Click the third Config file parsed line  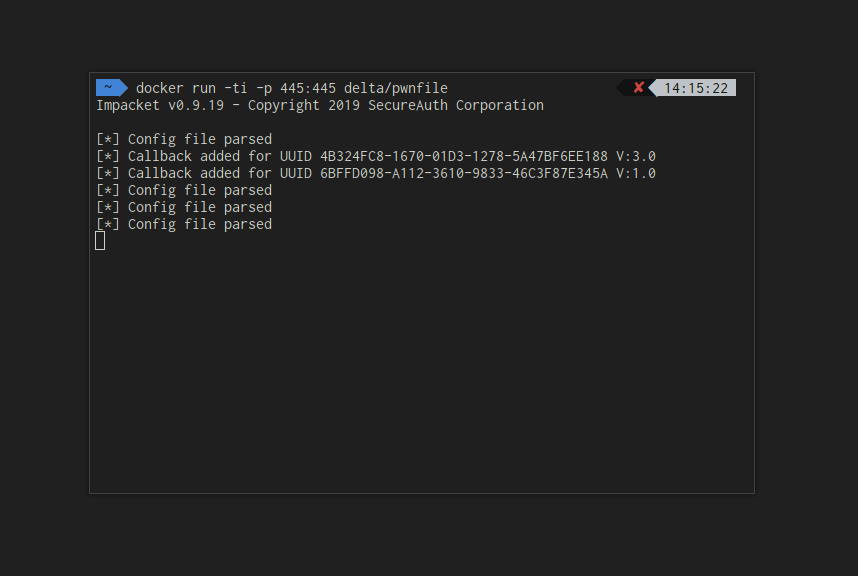tap(184, 207)
